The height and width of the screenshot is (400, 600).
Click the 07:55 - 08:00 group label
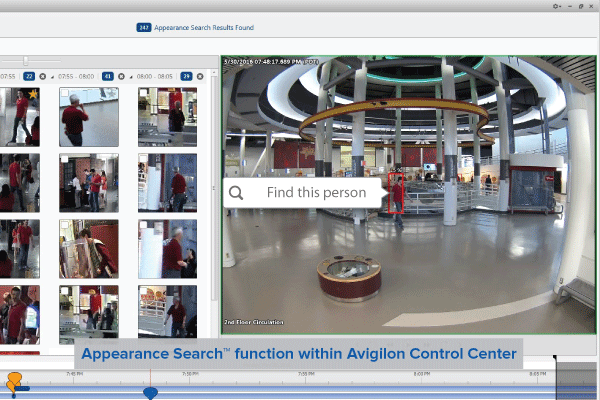pos(76,77)
